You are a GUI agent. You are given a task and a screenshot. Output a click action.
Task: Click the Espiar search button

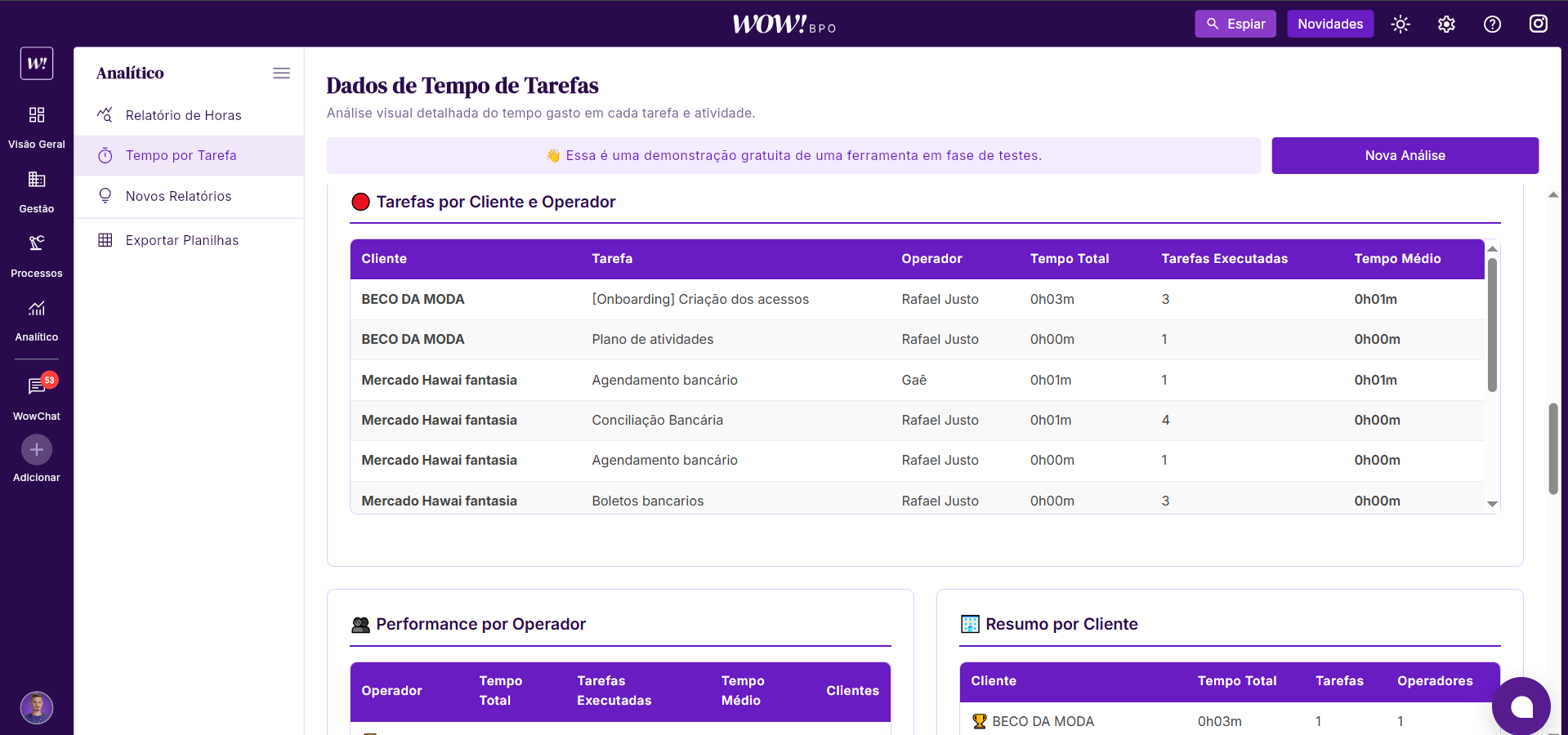pyautogui.click(x=1235, y=24)
